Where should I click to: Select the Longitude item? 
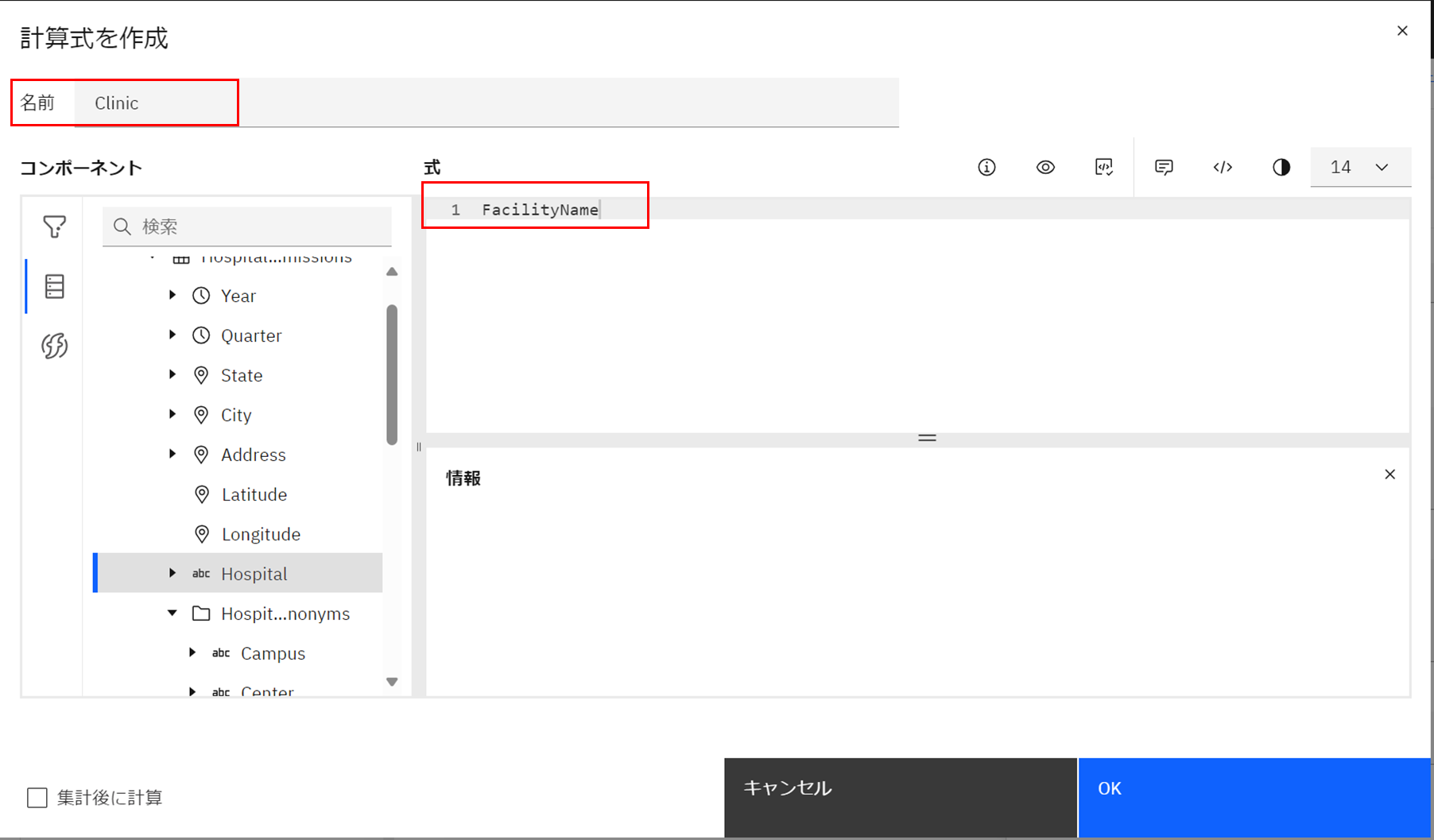click(x=261, y=534)
